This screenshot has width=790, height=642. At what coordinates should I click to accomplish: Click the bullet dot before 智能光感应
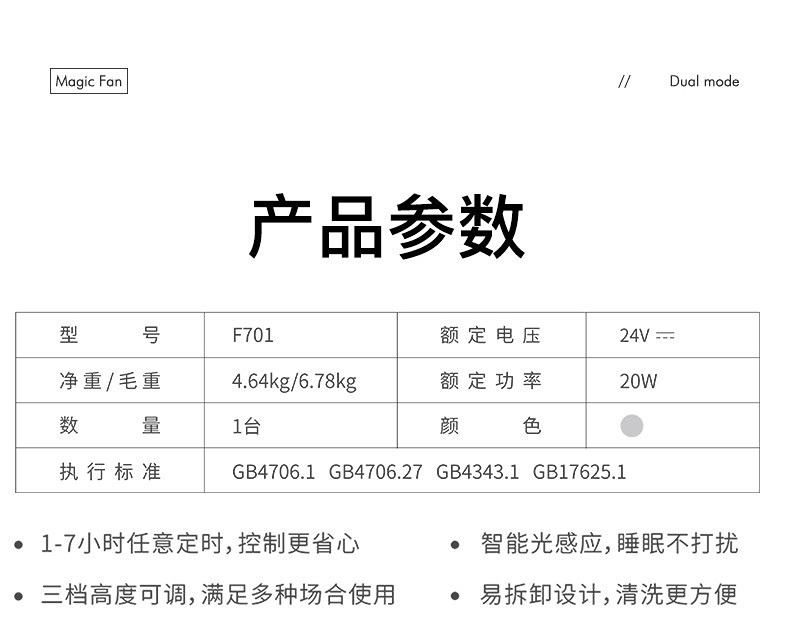pos(455,546)
